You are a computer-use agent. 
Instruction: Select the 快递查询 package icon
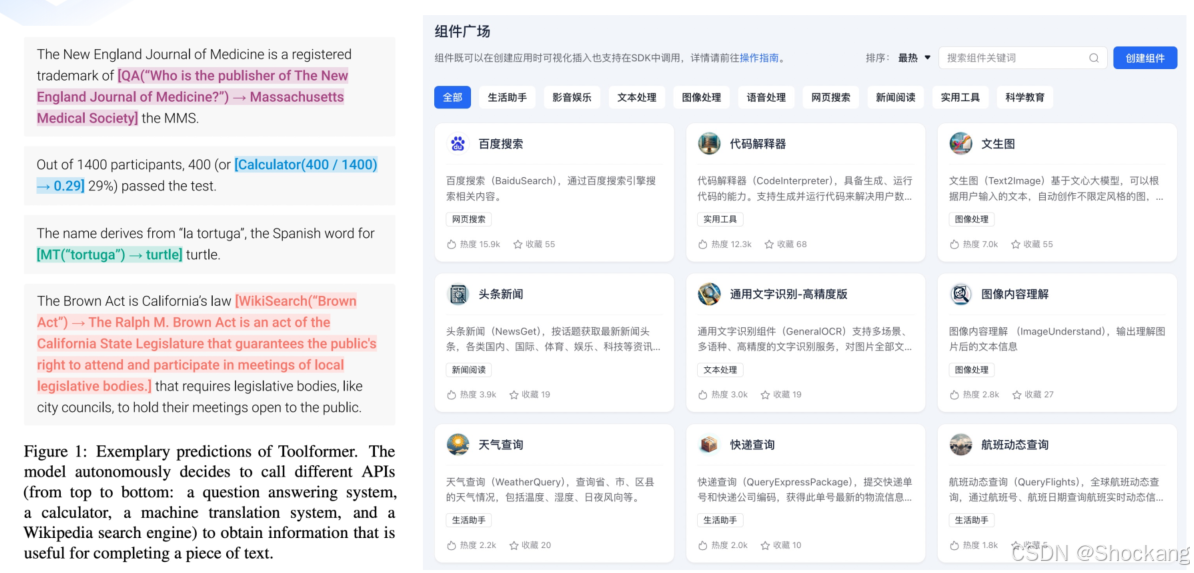coord(709,444)
